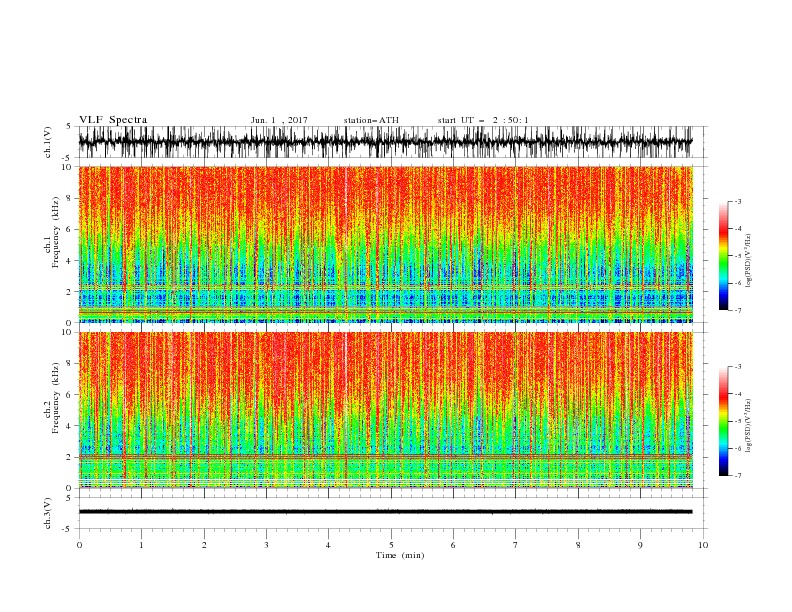This screenshot has height=612, width=792.
Task: Click the time axis tick label "0"
Action: (79, 545)
